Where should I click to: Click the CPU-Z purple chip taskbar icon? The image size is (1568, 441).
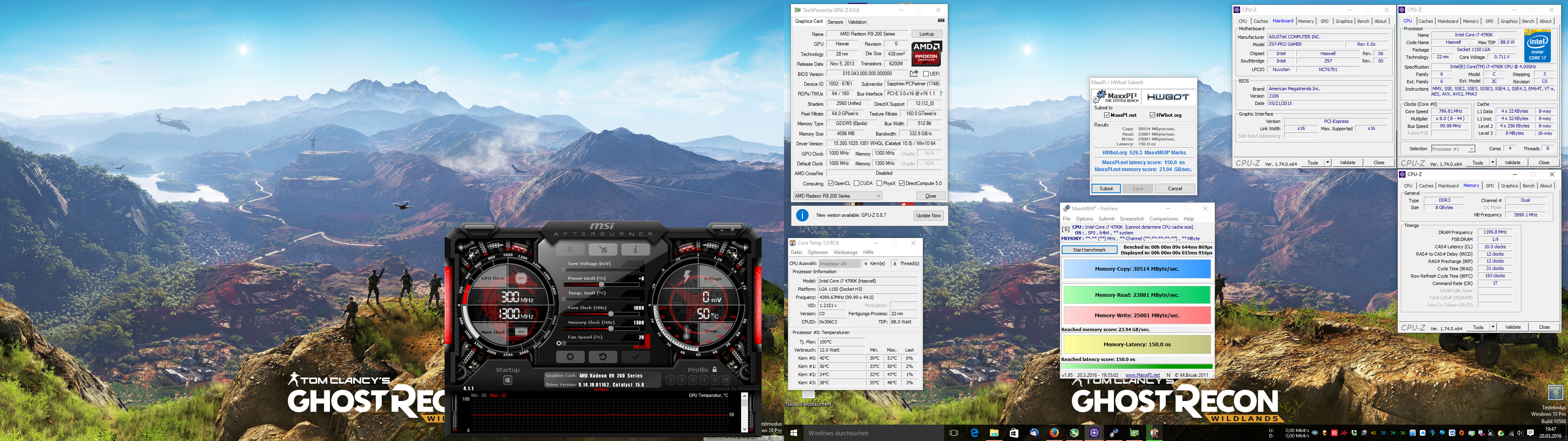[1094, 433]
